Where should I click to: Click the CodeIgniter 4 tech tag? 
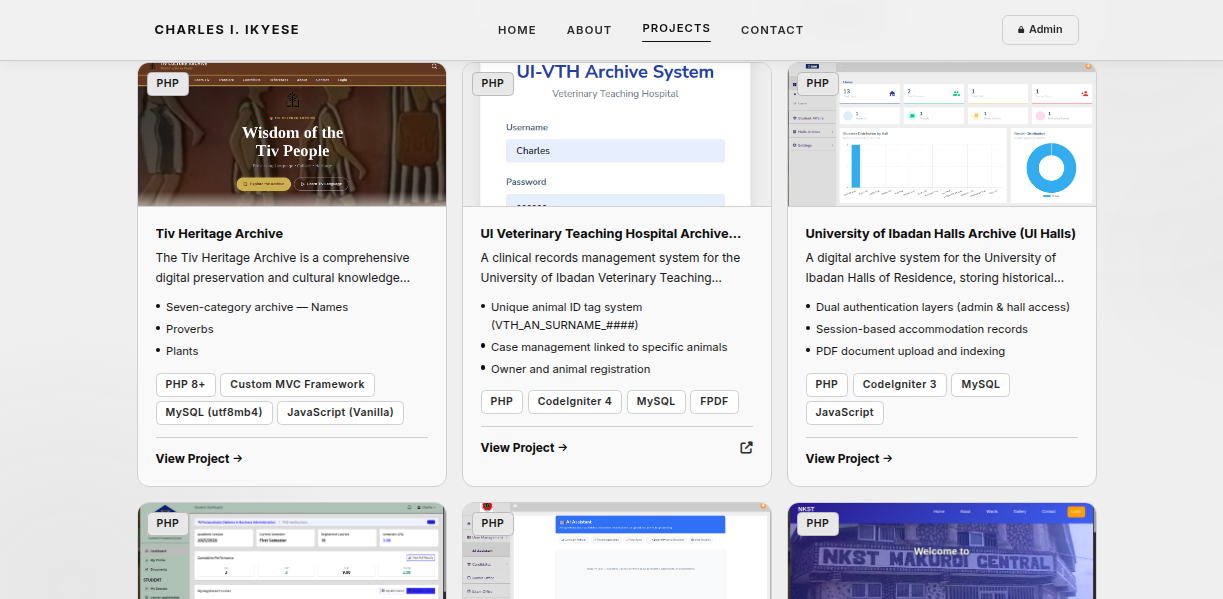click(x=575, y=402)
